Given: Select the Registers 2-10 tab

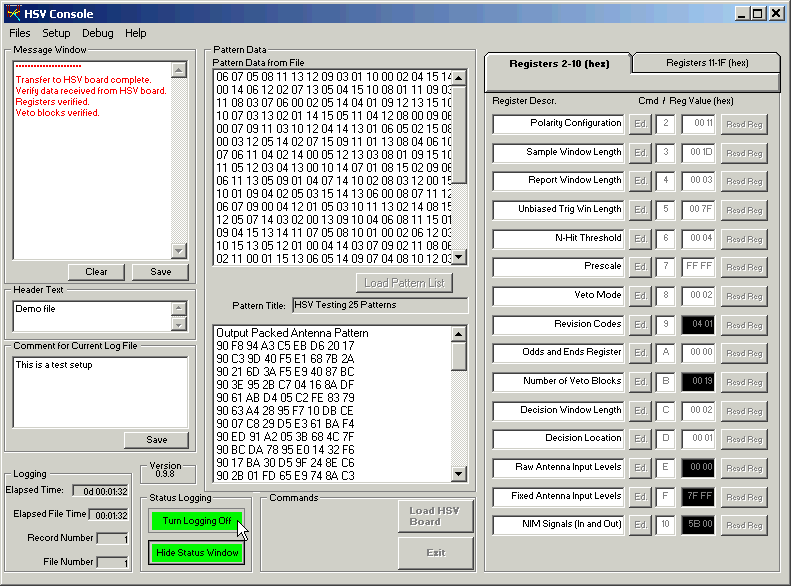Looking at the screenshot, I should pos(558,63).
